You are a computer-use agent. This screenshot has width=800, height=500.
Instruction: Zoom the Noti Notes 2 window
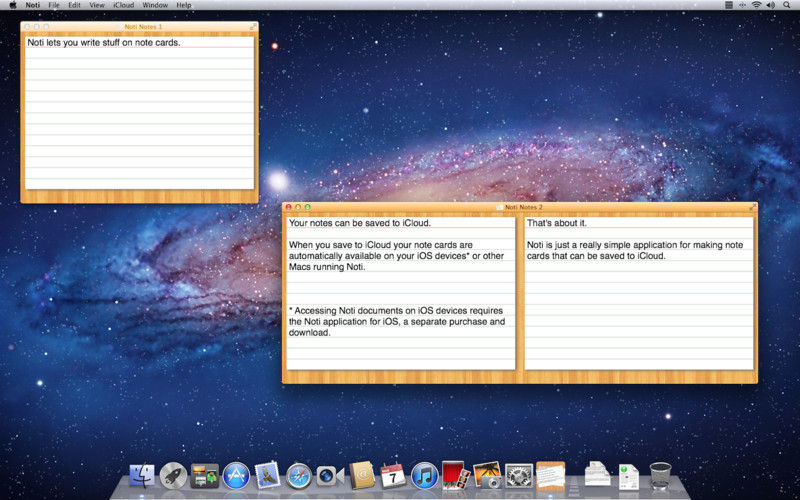307,207
